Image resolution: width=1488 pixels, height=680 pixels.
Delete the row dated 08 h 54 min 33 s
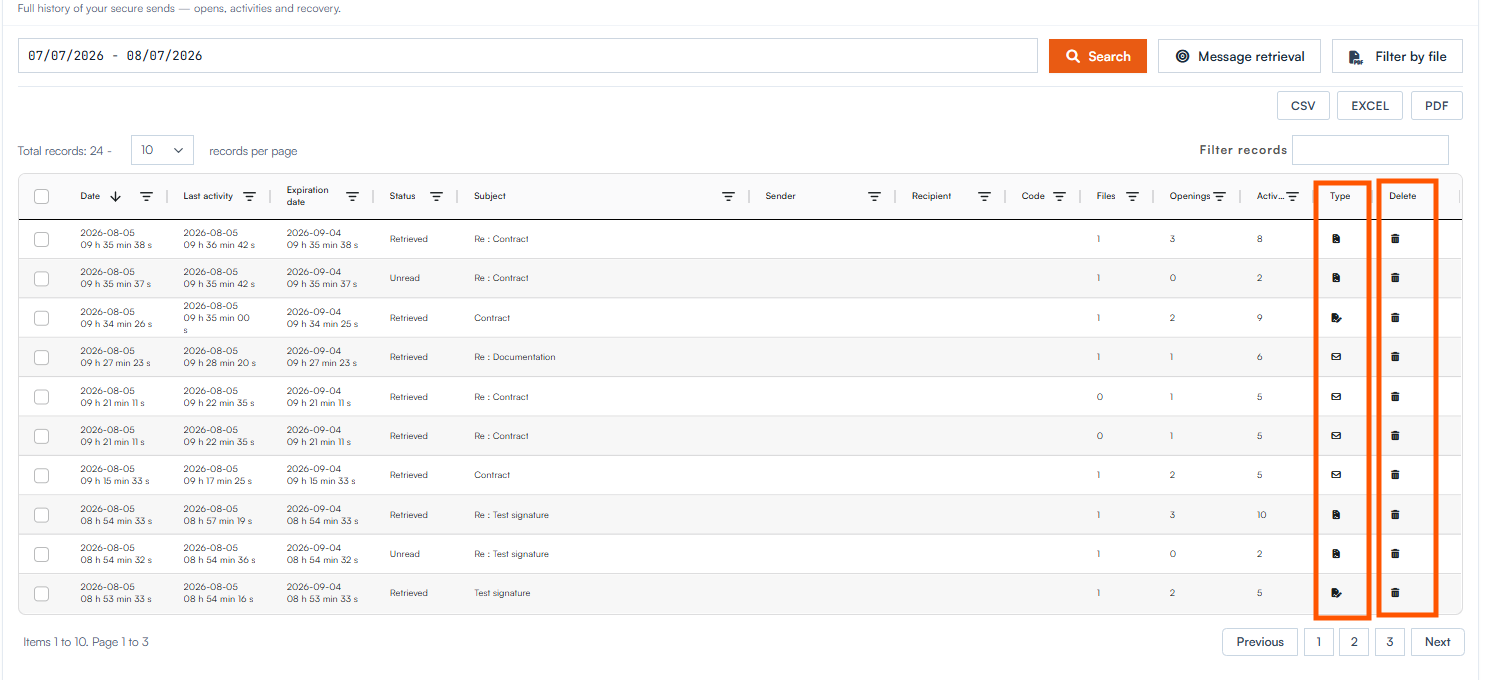(1395, 515)
